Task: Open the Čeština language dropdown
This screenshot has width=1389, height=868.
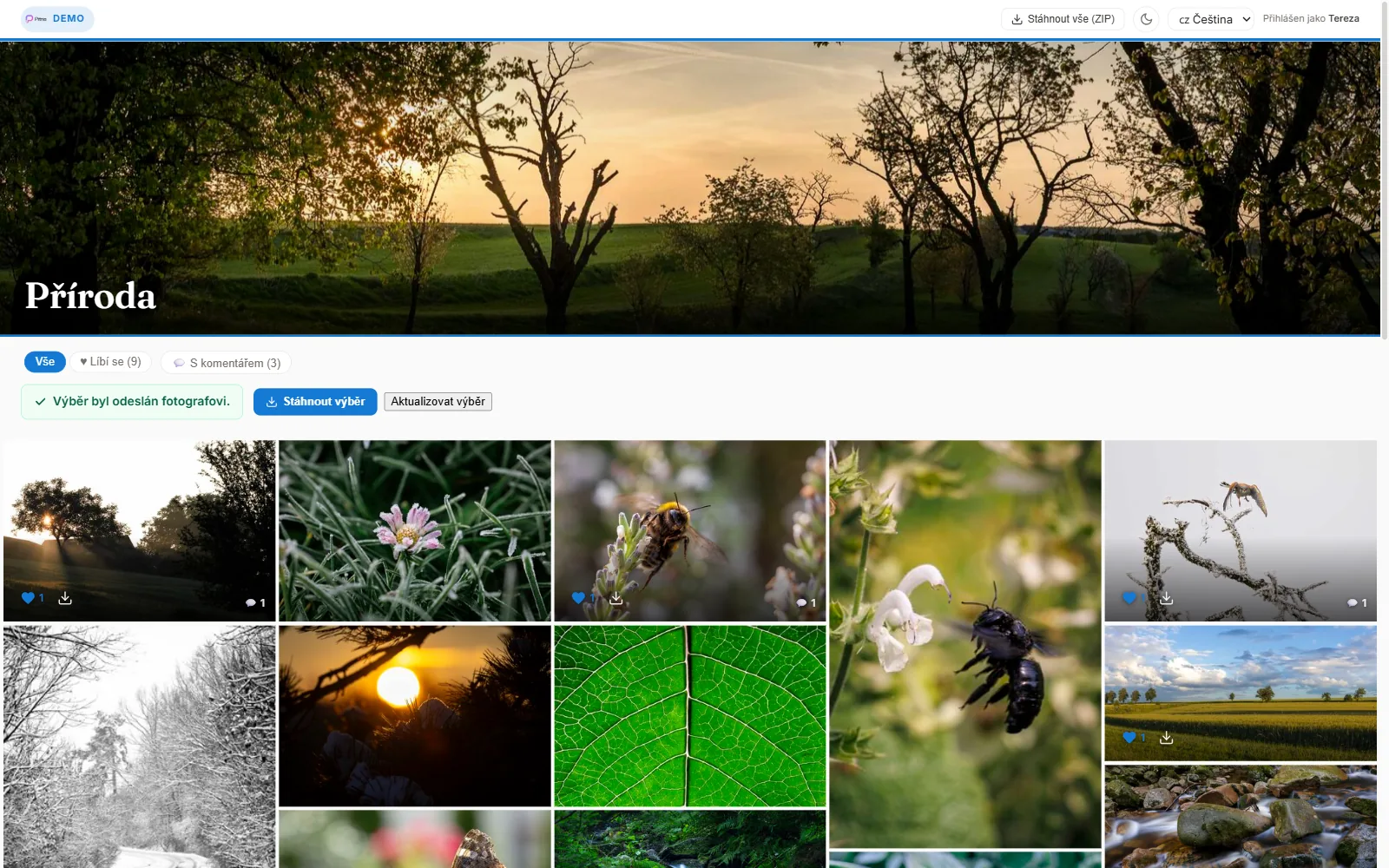Action: click(x=1210, y=19)
